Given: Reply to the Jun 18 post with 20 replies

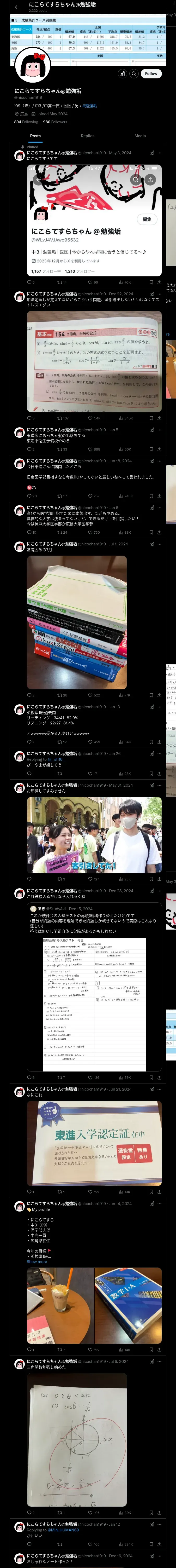Looking at the screenshot, I should coord(32,496).
